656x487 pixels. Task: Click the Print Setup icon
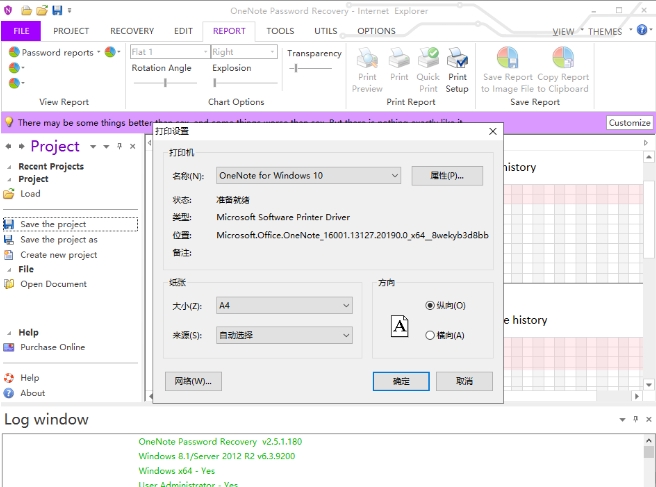(457, 58)
